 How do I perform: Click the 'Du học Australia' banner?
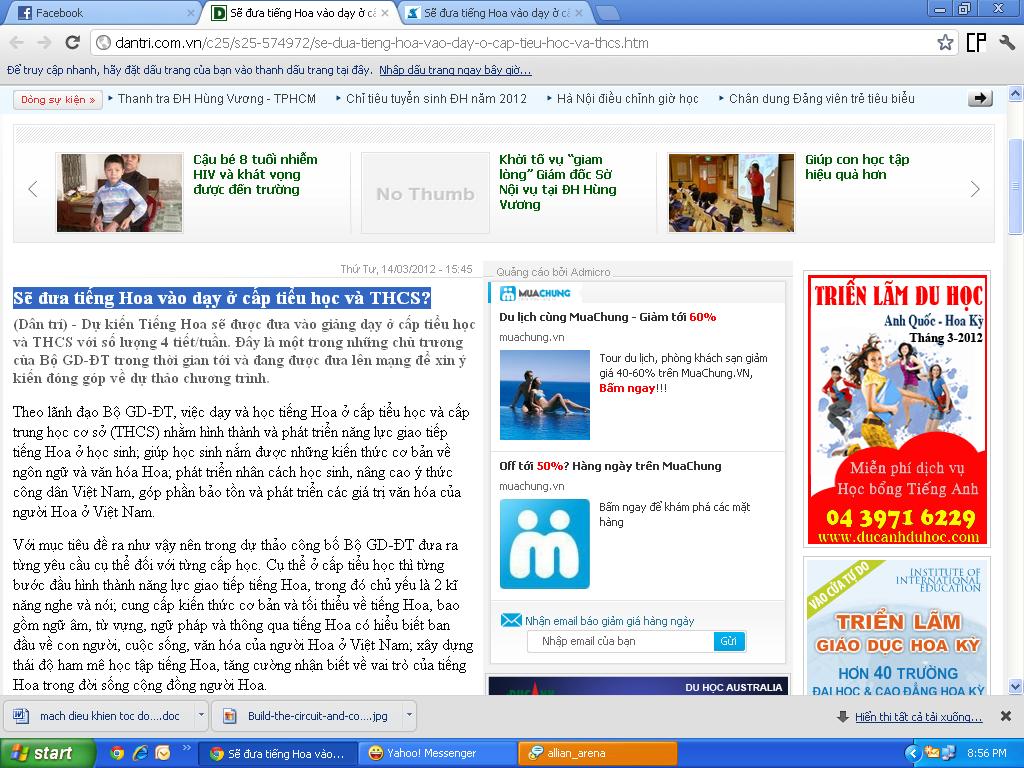pyautogui.click(x=639, y=686)
